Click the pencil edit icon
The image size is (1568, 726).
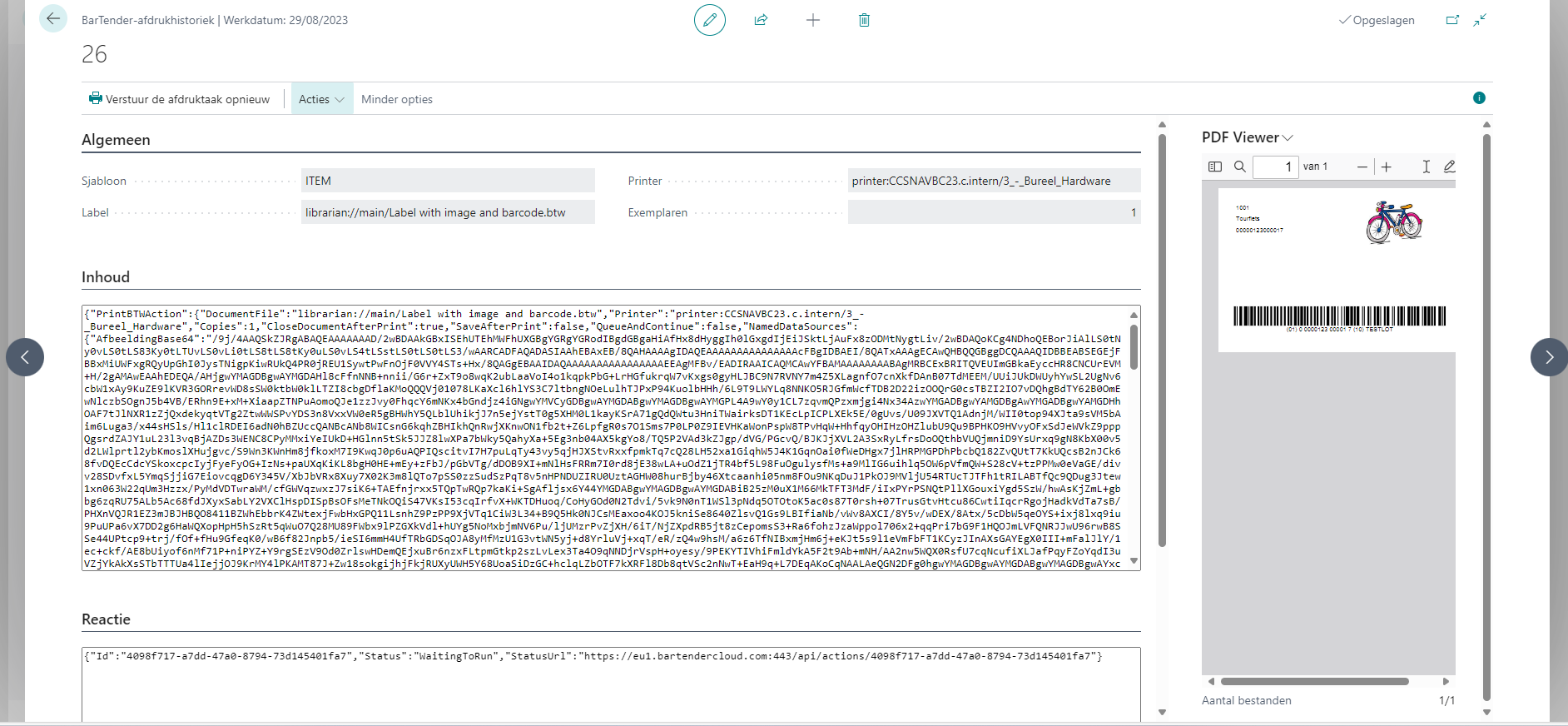click(x=709, y=20)
